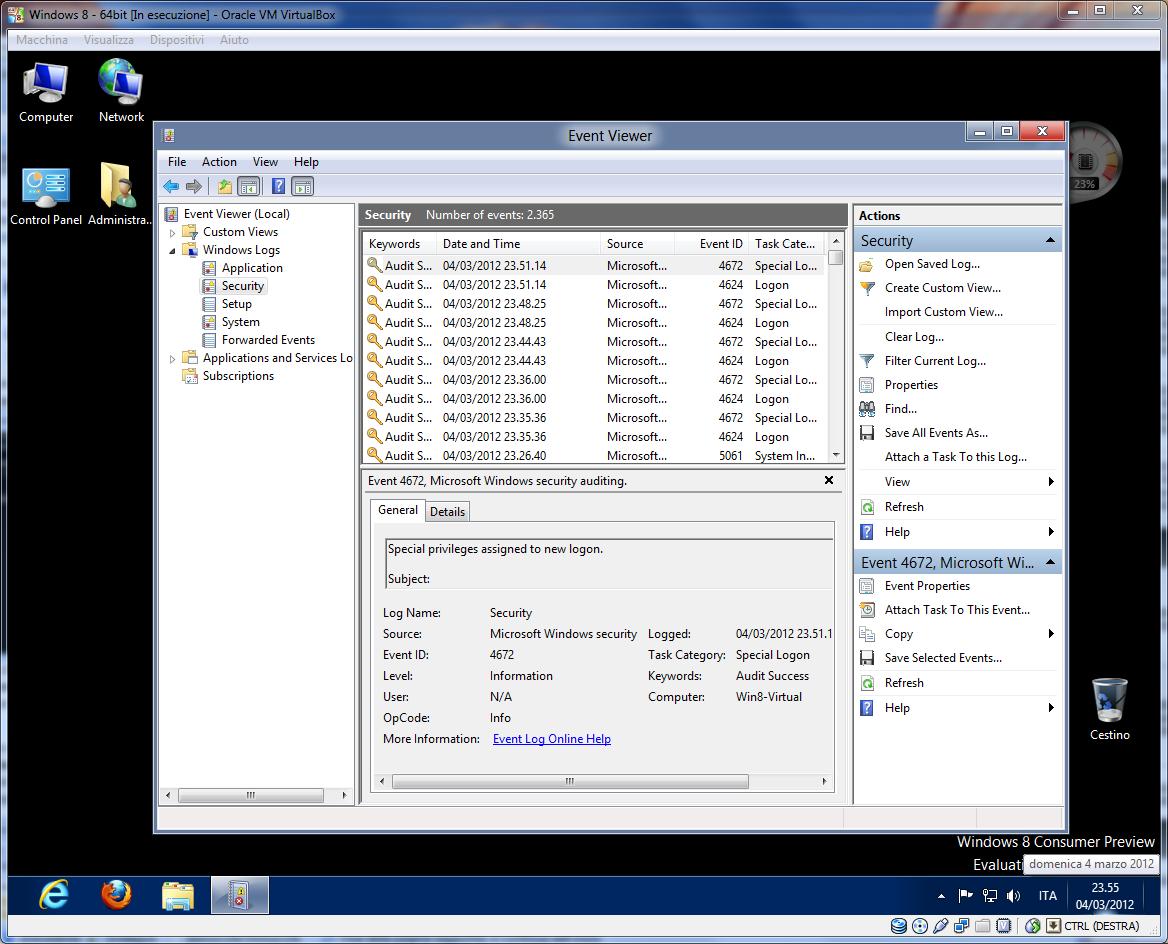
Task: Click Import Custom View... action
Action: [x=944, y=312]
